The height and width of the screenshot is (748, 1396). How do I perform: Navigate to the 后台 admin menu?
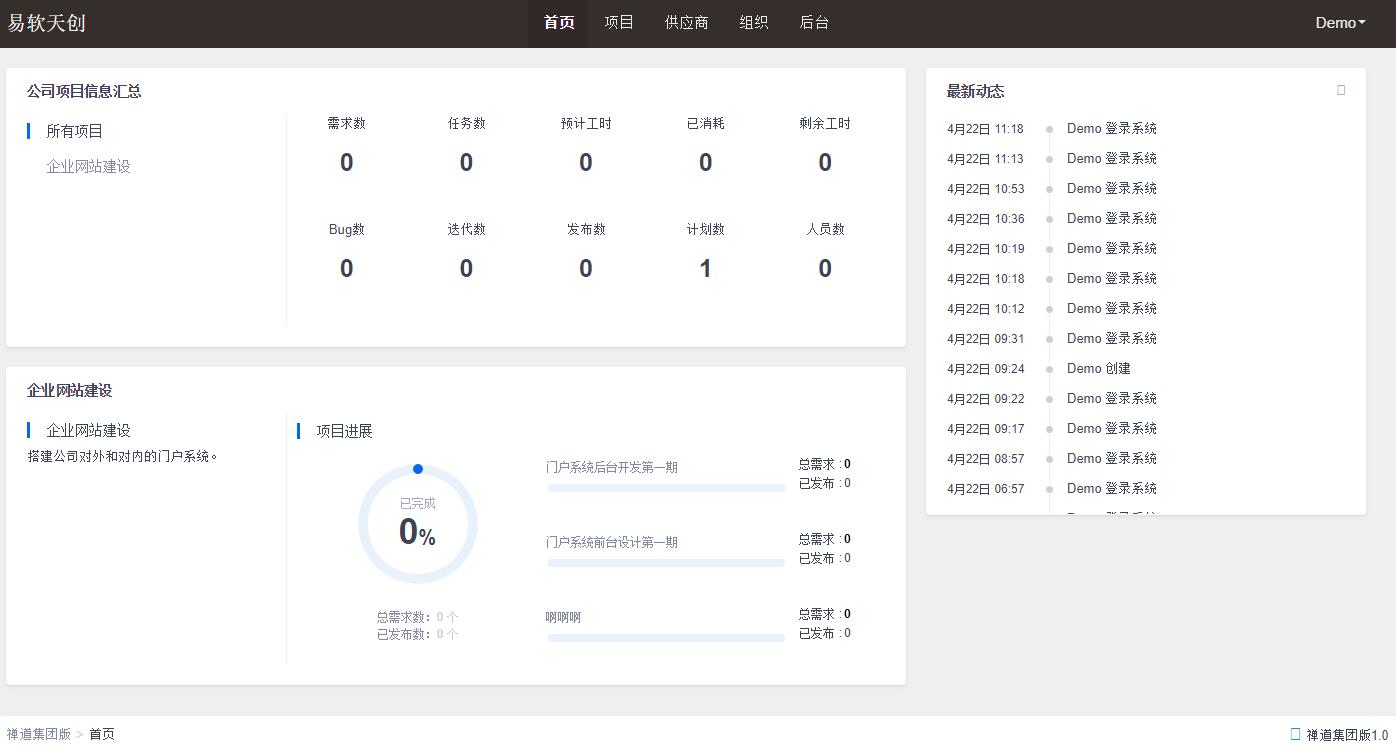point(814,23)
